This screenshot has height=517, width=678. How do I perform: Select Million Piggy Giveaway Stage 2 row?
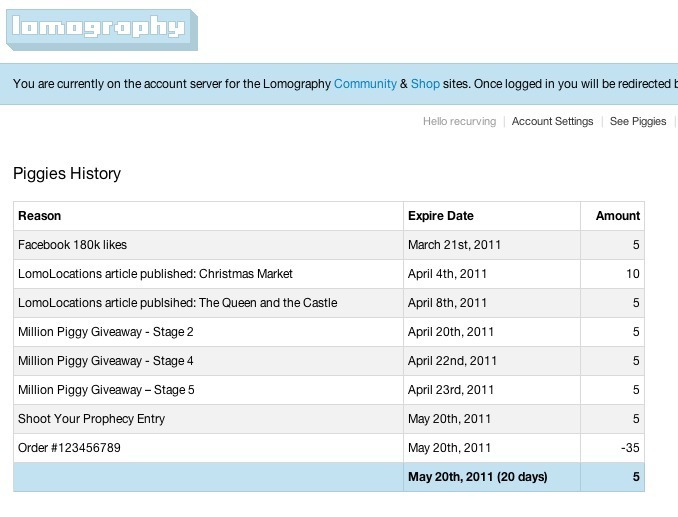(x=106, y=332)
